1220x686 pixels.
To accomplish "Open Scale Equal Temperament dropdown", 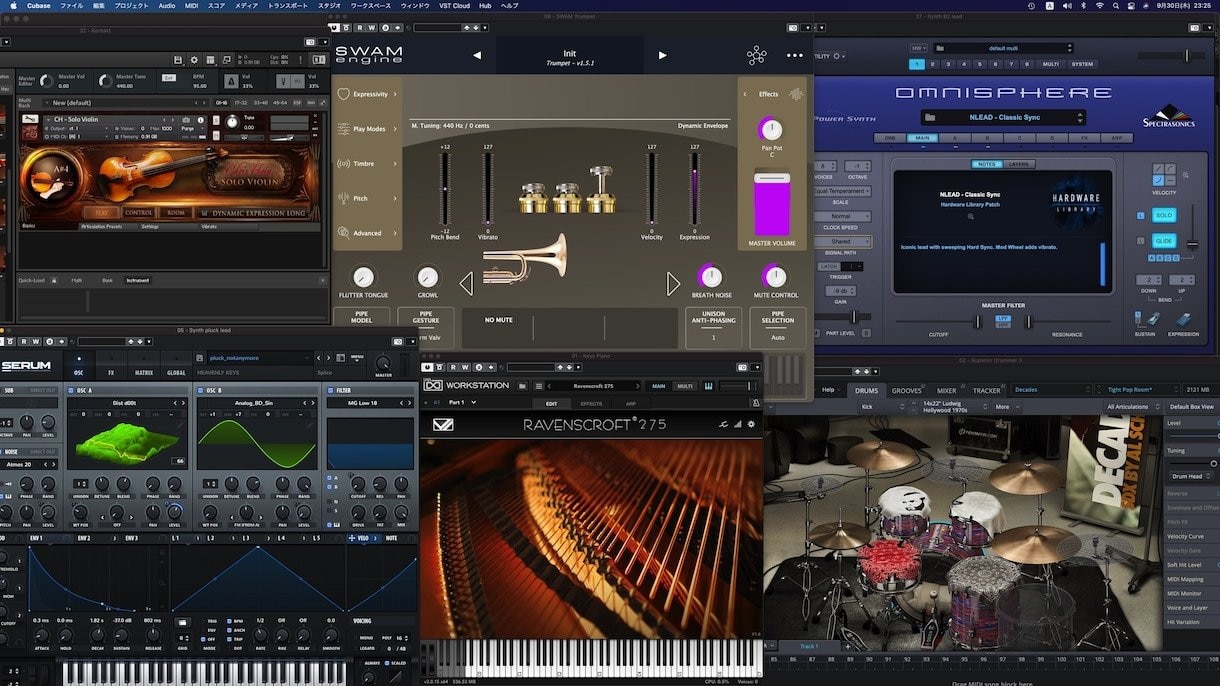I will (842, 190).
